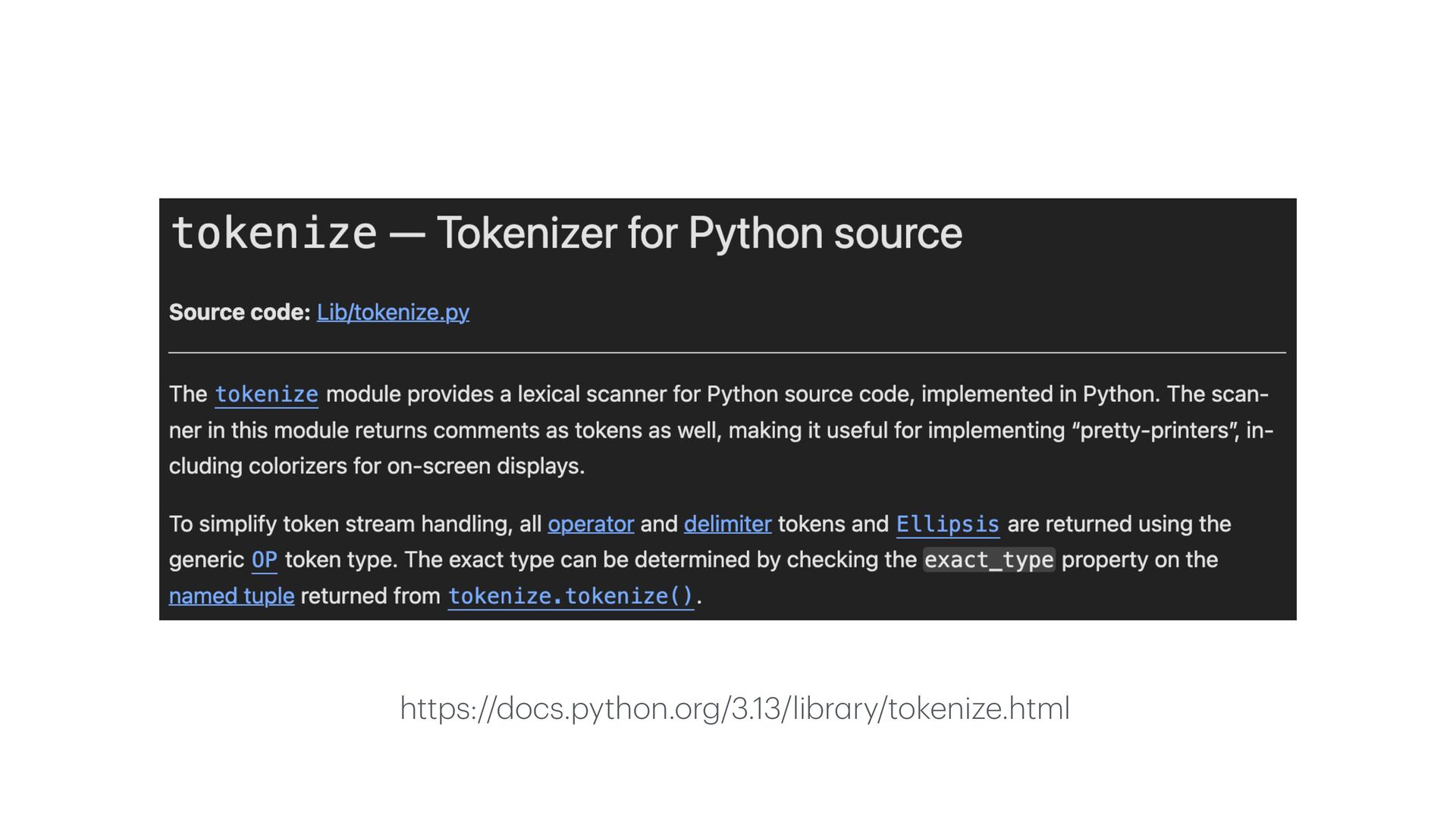The height and width of the screenshot is (819, 1456).
Task: Open the Lib/tokenize.py source code link
Action: (393, 312)
